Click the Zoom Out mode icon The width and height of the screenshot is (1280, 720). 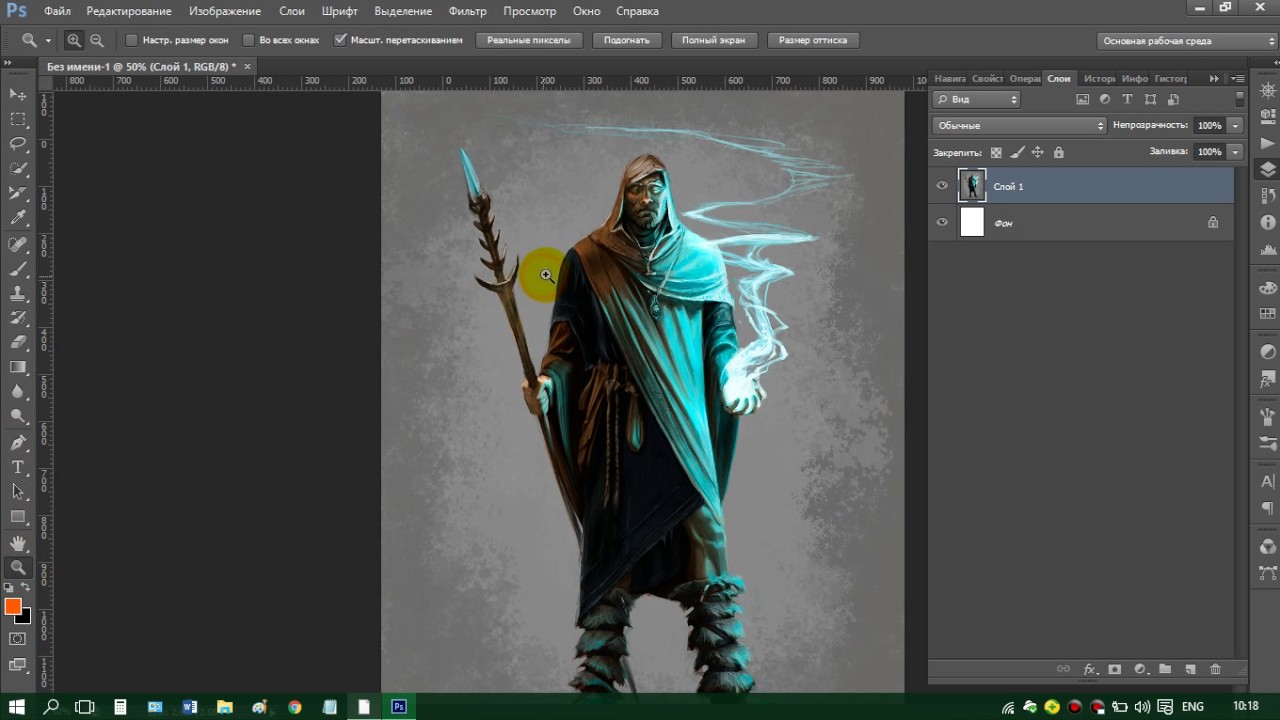97,40
